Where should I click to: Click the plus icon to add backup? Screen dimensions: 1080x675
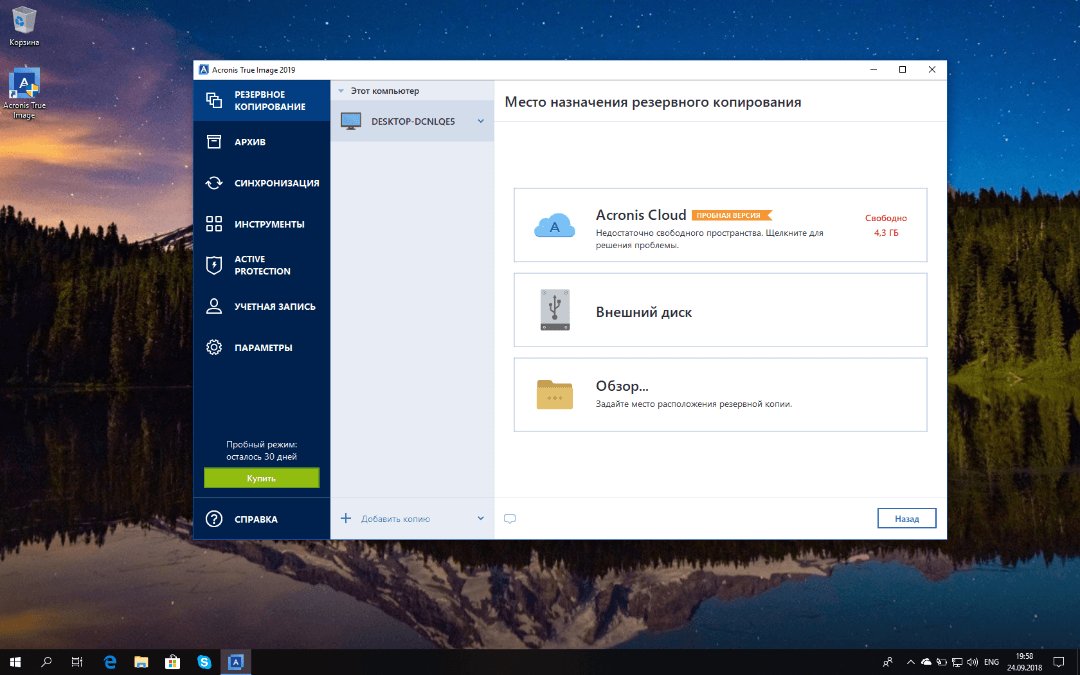coord(346,518)
